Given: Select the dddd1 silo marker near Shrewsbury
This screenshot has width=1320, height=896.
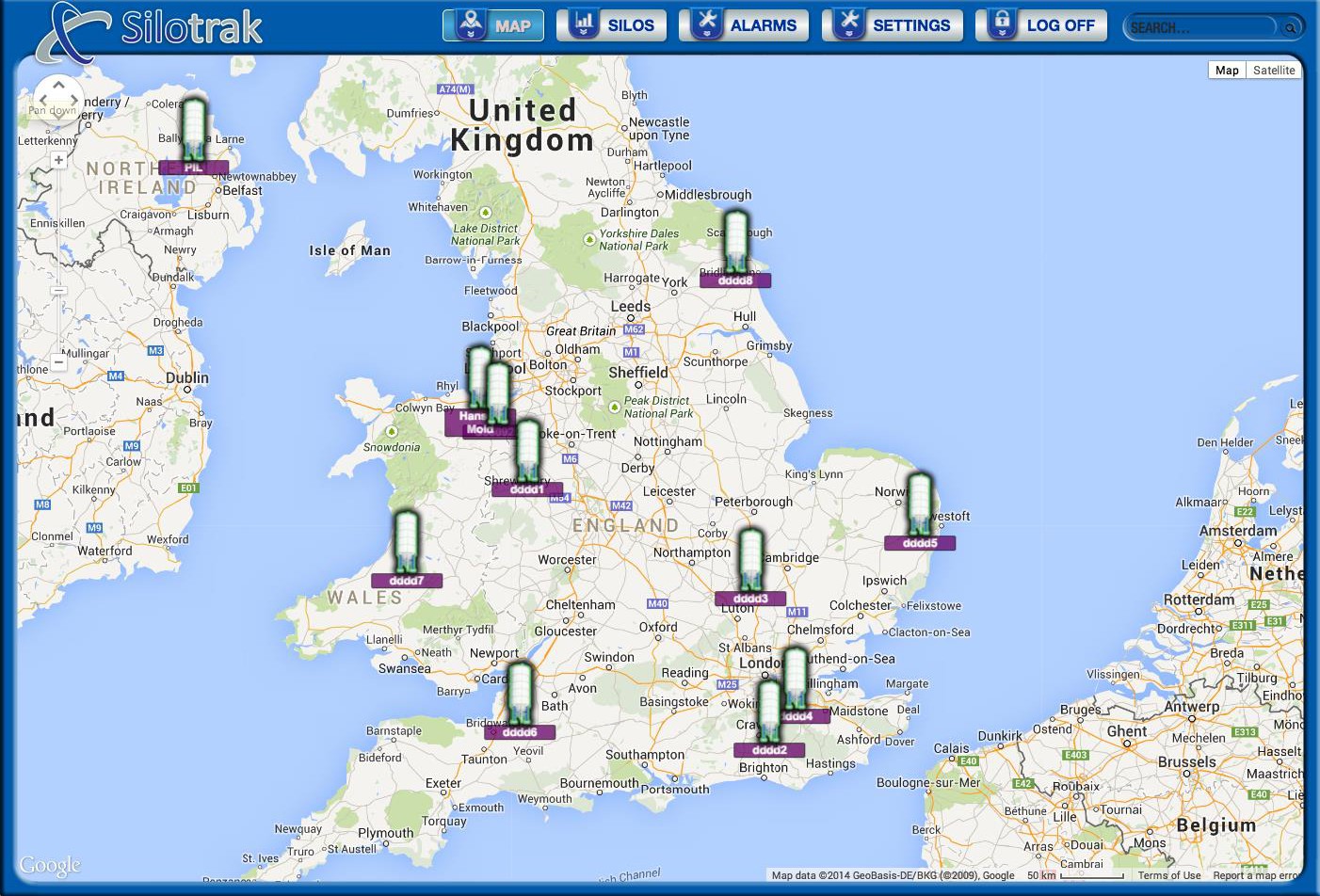Looking at the screenshot, I should [527, 455].
